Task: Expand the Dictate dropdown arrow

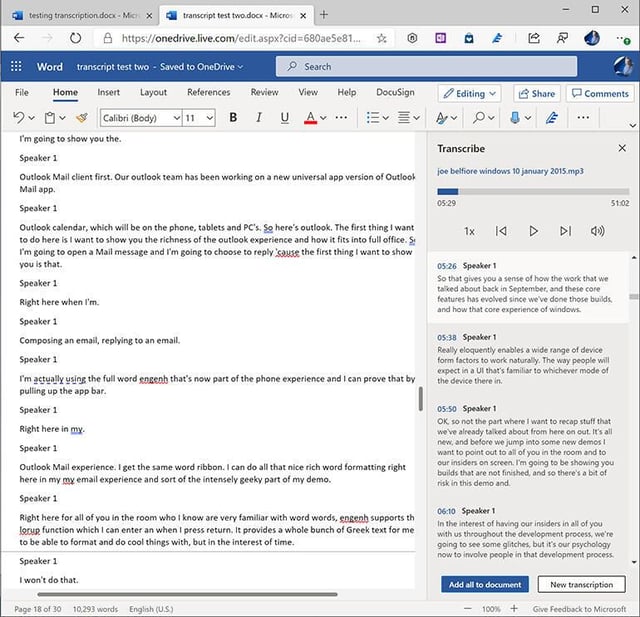Action: 528,118
